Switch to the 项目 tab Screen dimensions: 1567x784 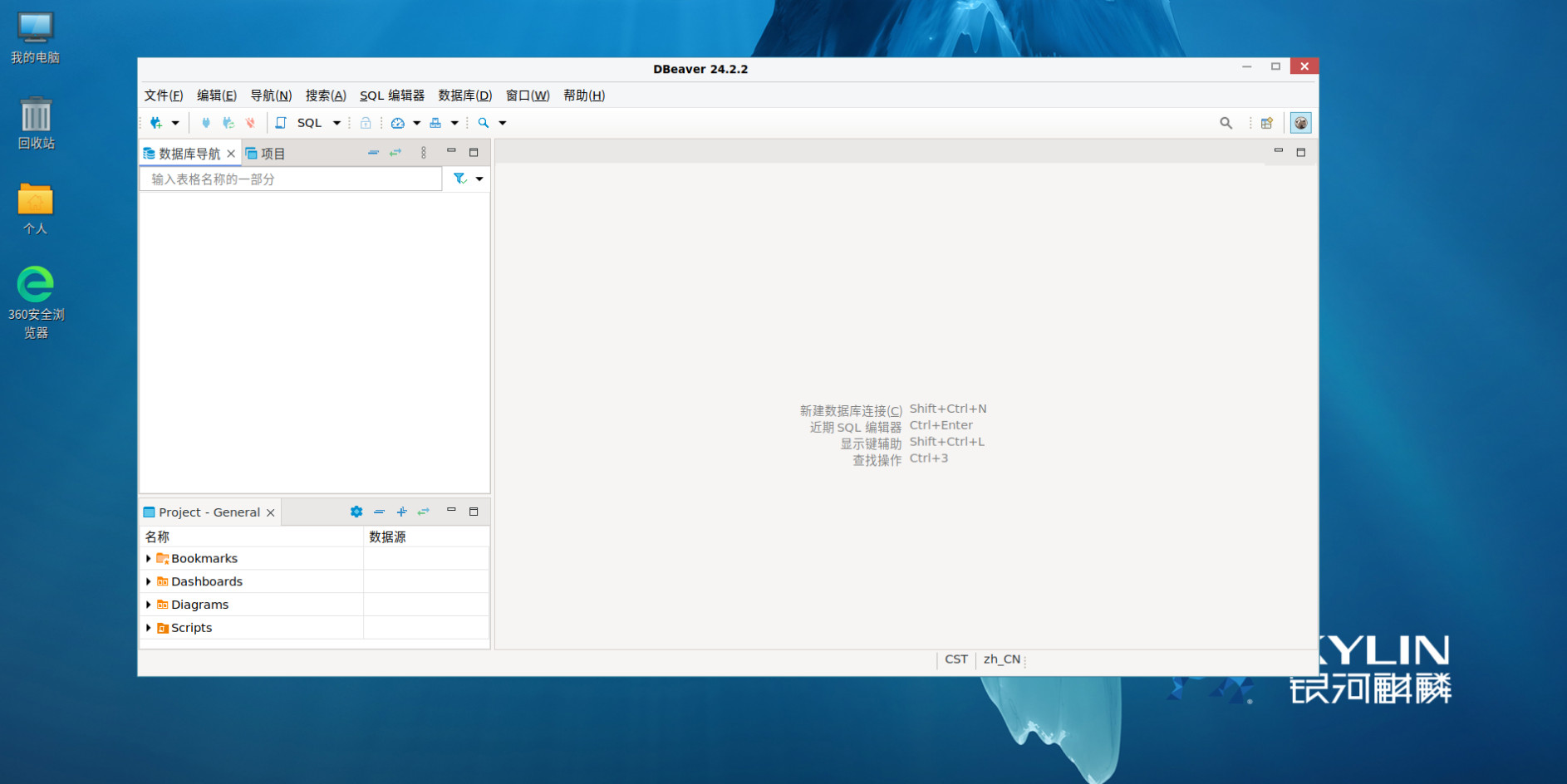(x=265, y=154)
